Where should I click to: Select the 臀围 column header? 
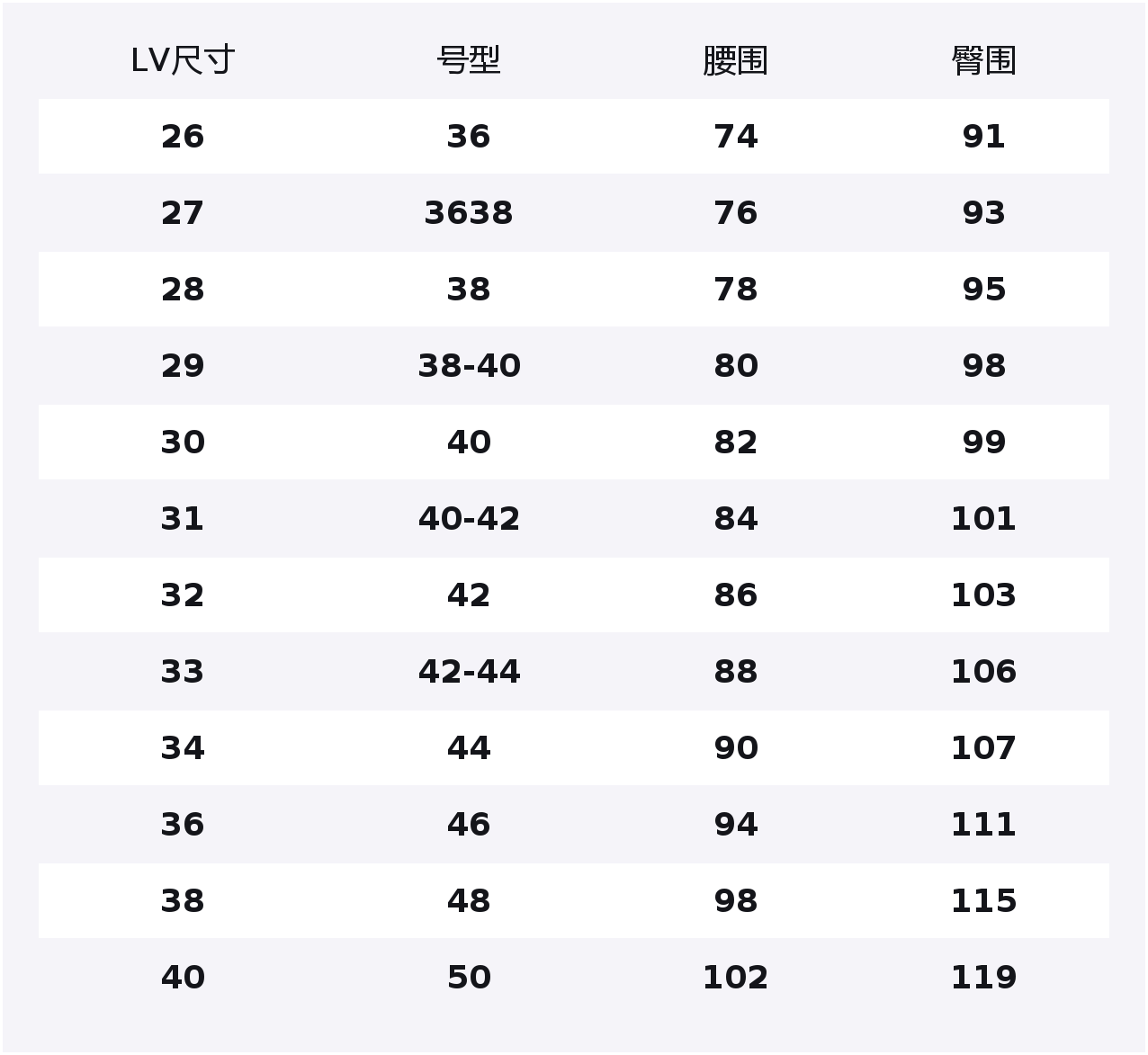coord(983,60)
